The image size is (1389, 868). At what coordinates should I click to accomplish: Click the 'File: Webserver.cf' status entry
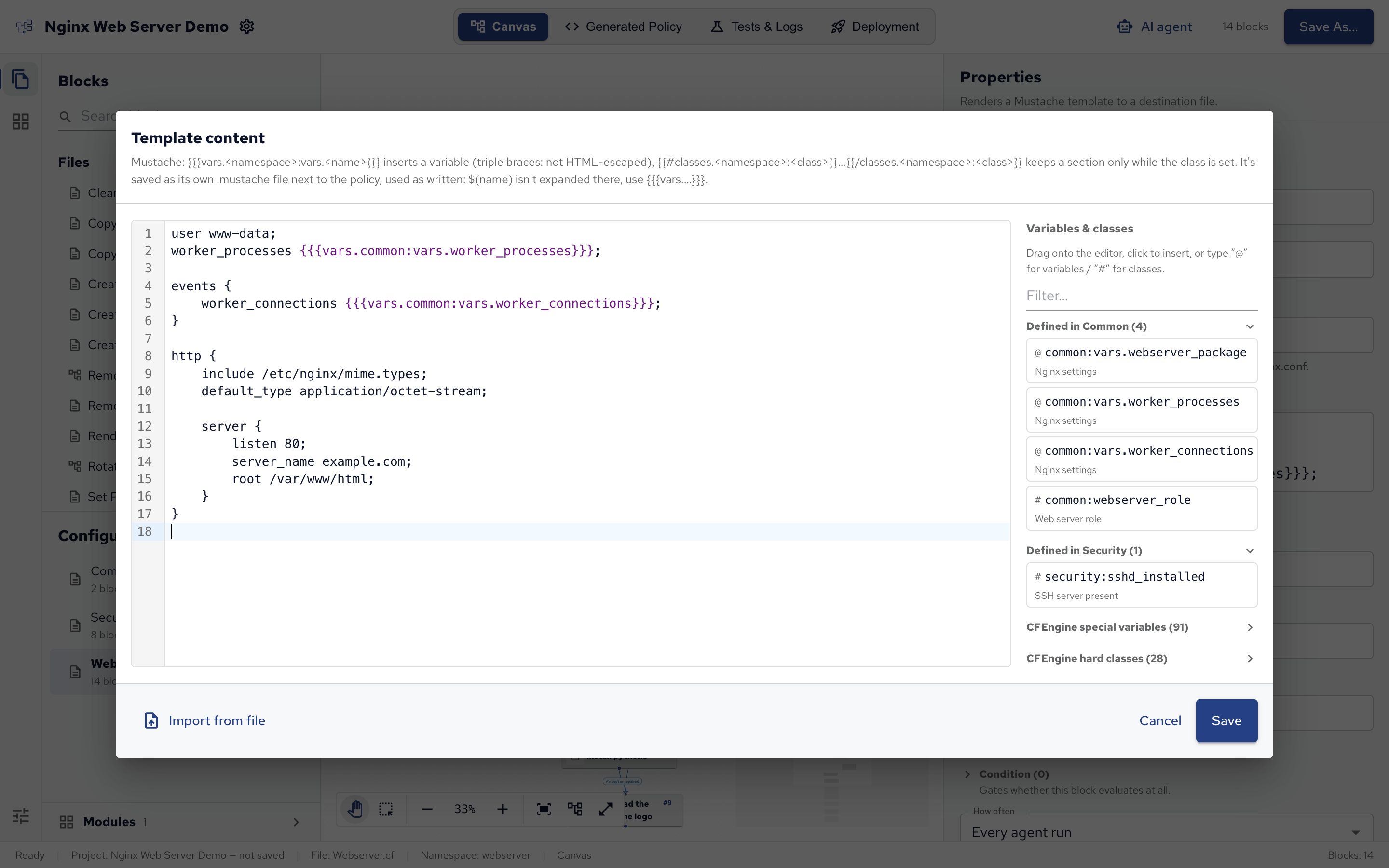353,855
